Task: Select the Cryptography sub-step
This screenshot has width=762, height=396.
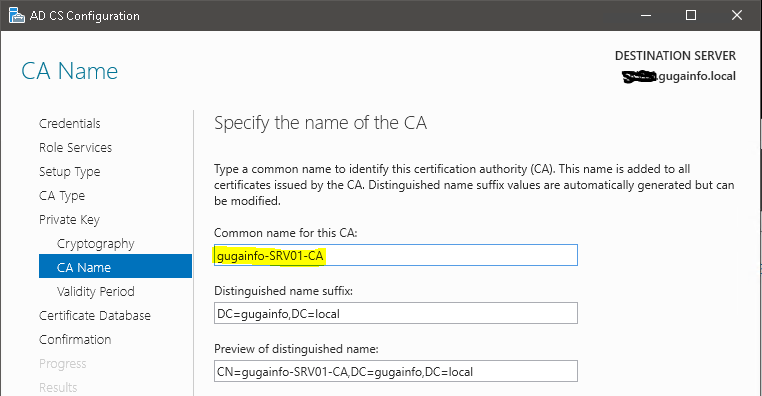Action: pyautogui.click(x=95, y=244)
